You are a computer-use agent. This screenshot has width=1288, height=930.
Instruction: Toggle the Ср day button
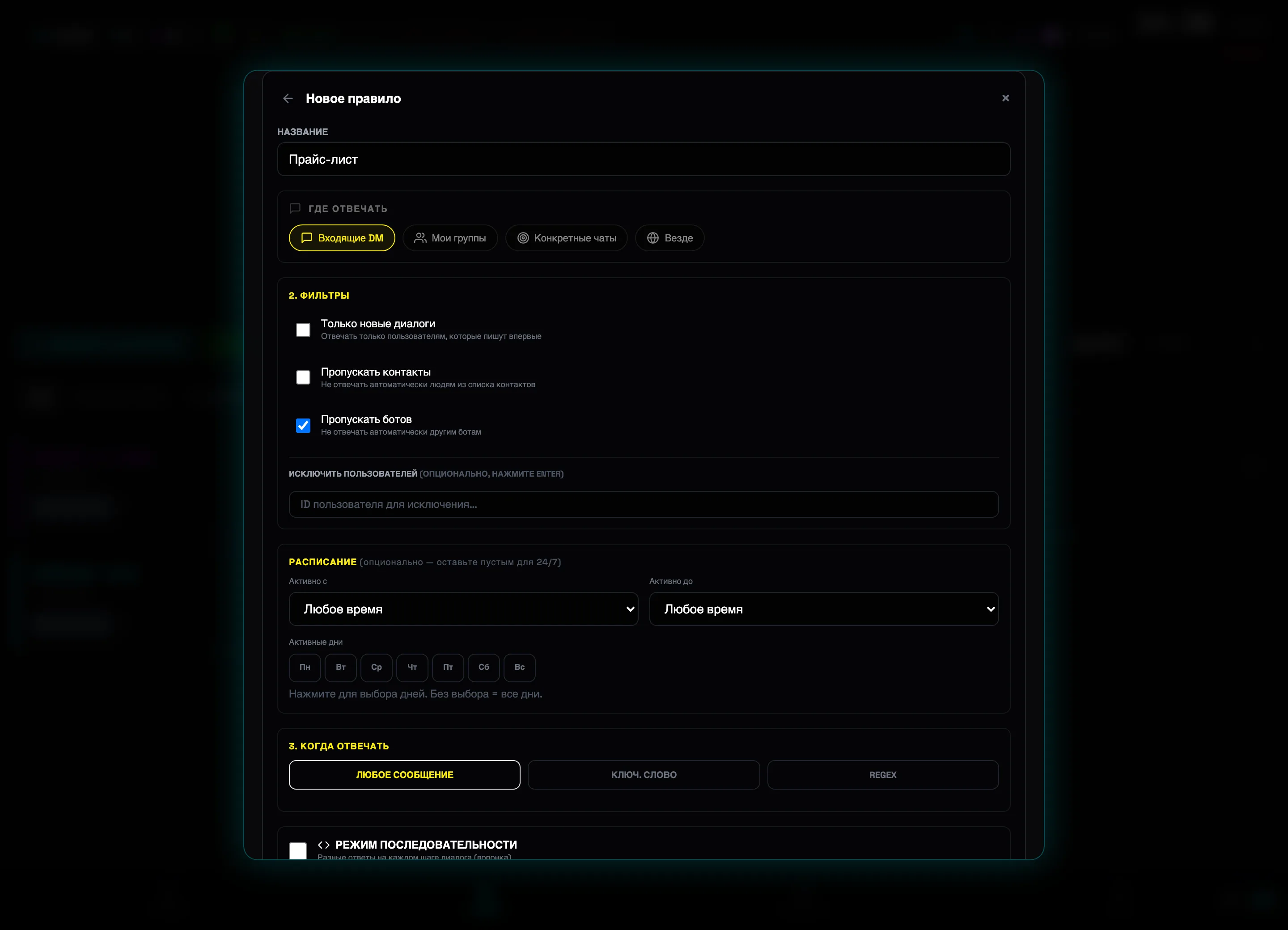[x=377, y=668]
